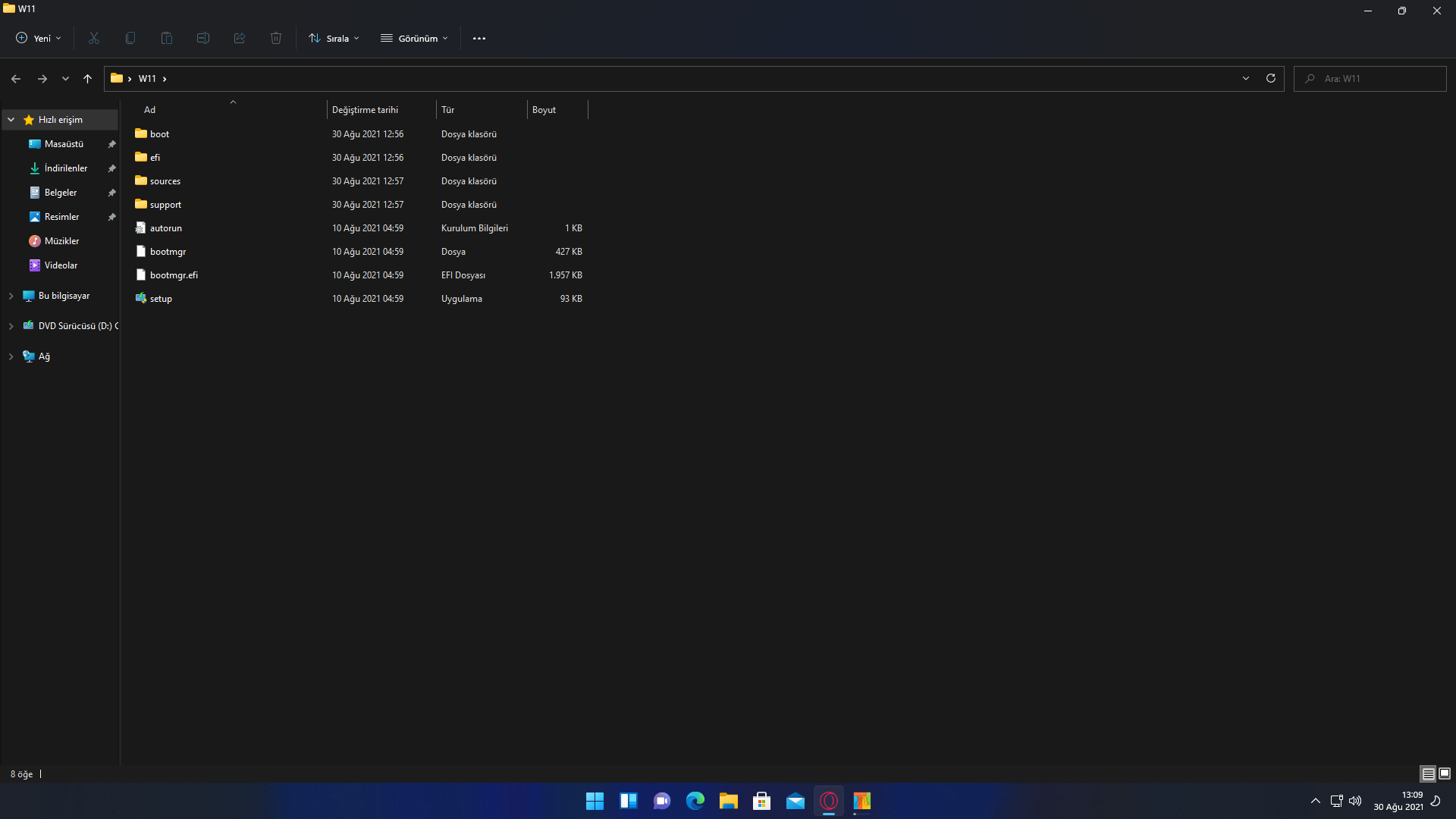Open the Görünüm view menu
1456x819 pixels.
[x=415, y=38]
